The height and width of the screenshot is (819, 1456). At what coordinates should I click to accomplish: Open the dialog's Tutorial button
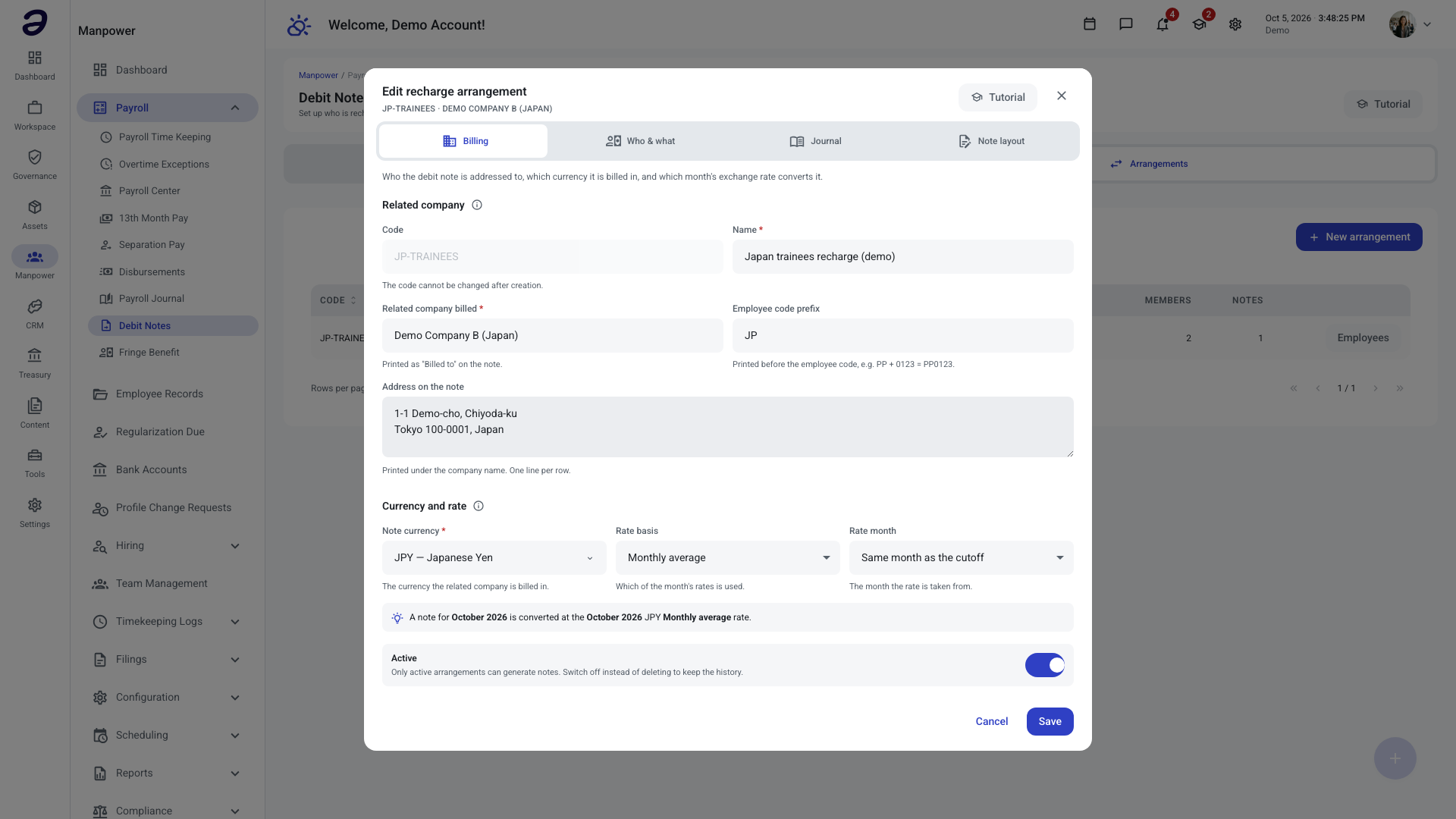click(998, 97)
